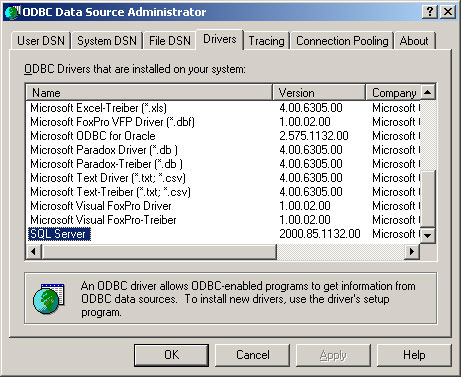This screenshot has width=461, height=377.
Task: Click the Cancel button
Action: (x=253, y=355)
